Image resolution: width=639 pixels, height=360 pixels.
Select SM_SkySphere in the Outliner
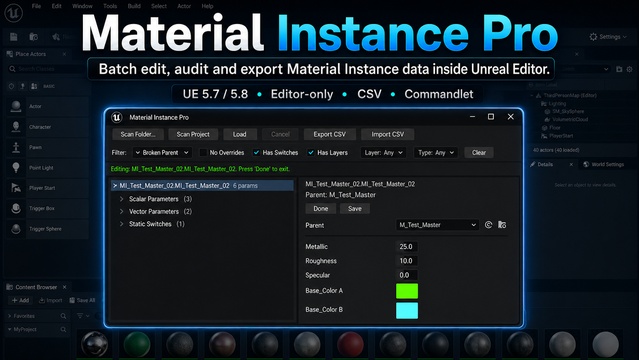tap(568, 111)
